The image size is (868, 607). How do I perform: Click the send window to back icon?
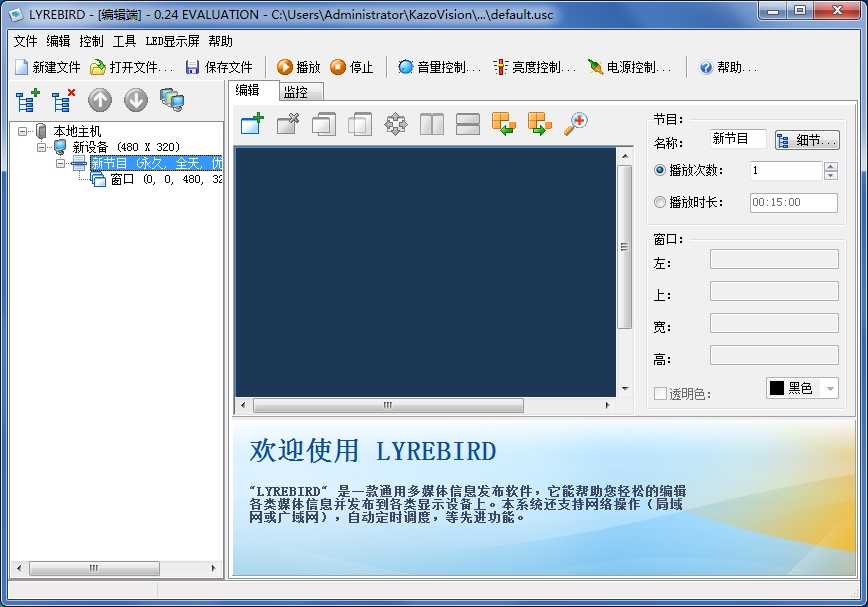click(360, 124)
